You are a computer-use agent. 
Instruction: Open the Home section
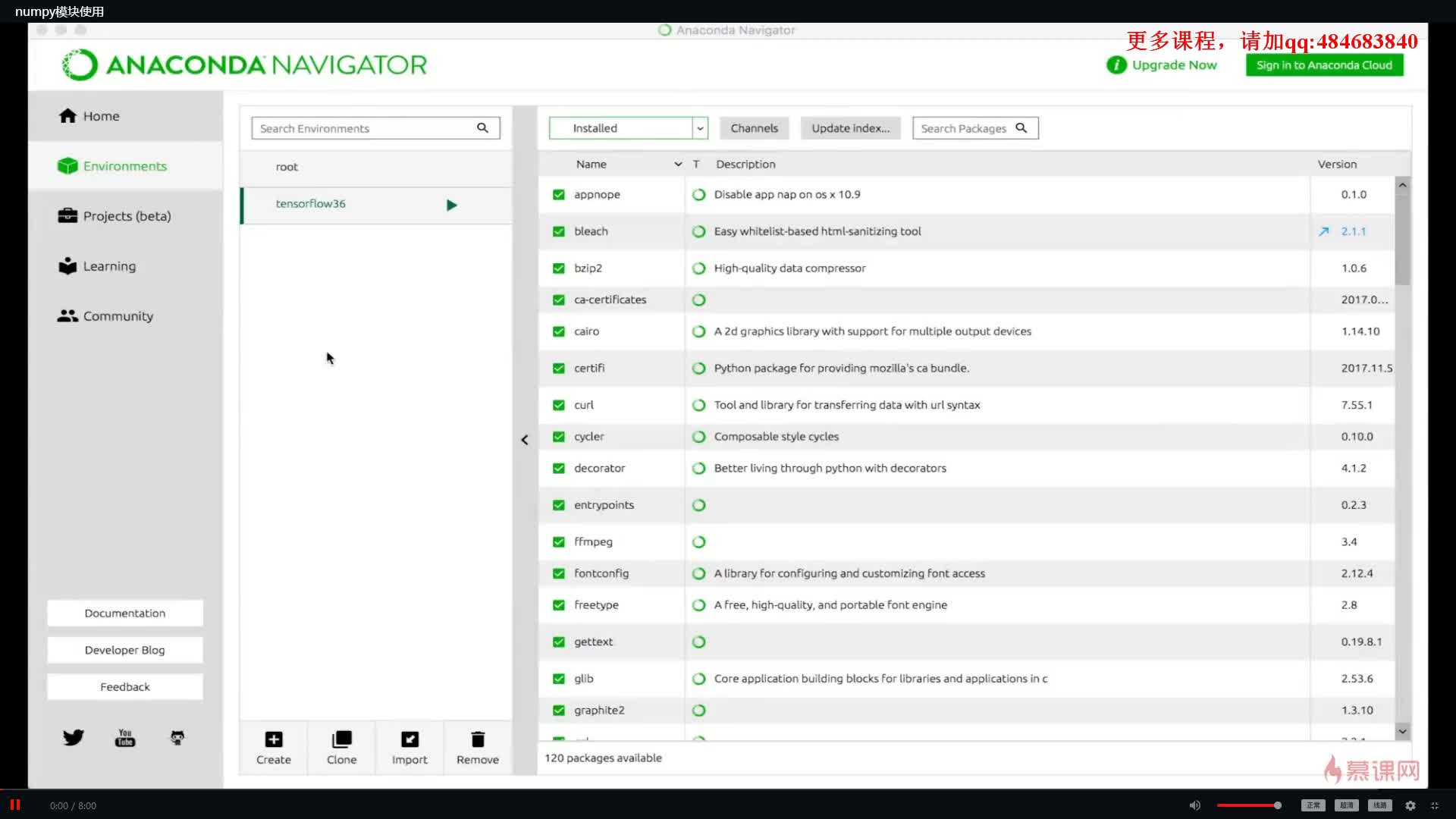point(125,116)
